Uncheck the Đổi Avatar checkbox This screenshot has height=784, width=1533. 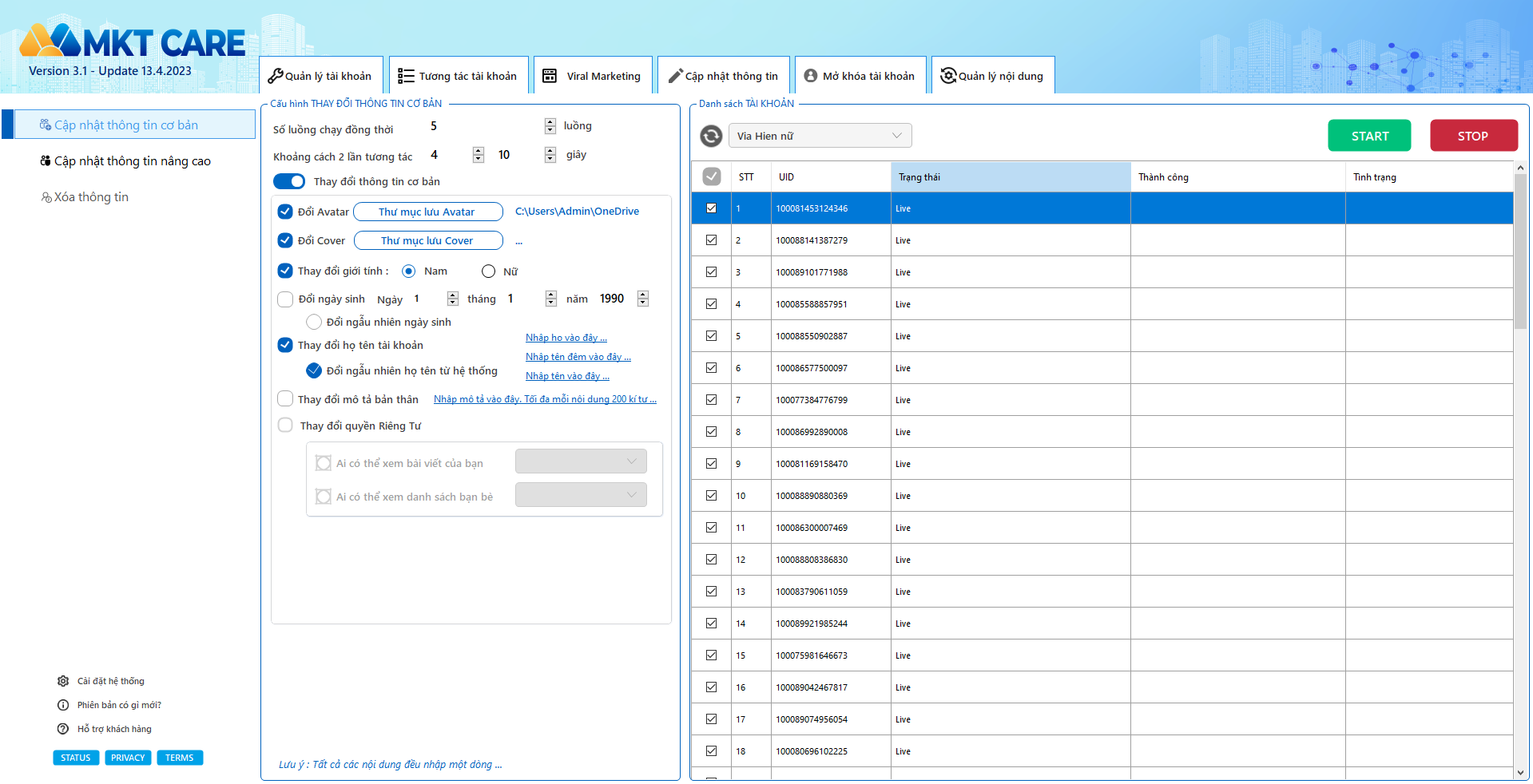(285, 212)
